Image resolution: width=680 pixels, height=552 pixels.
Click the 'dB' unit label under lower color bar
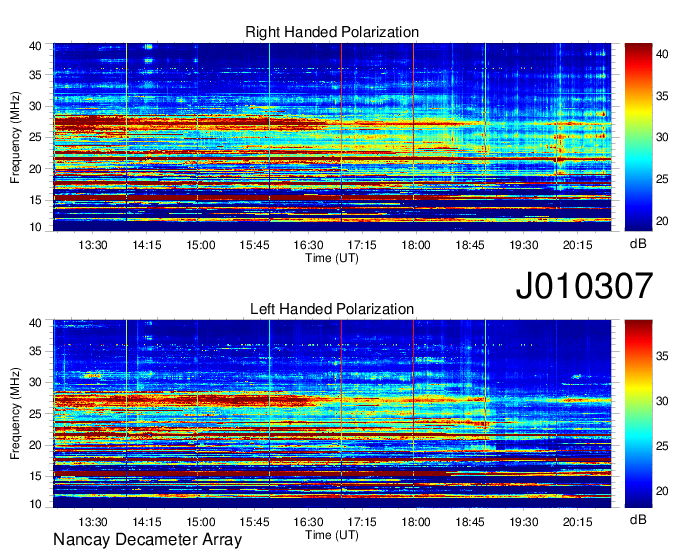[x=638, y=519]
